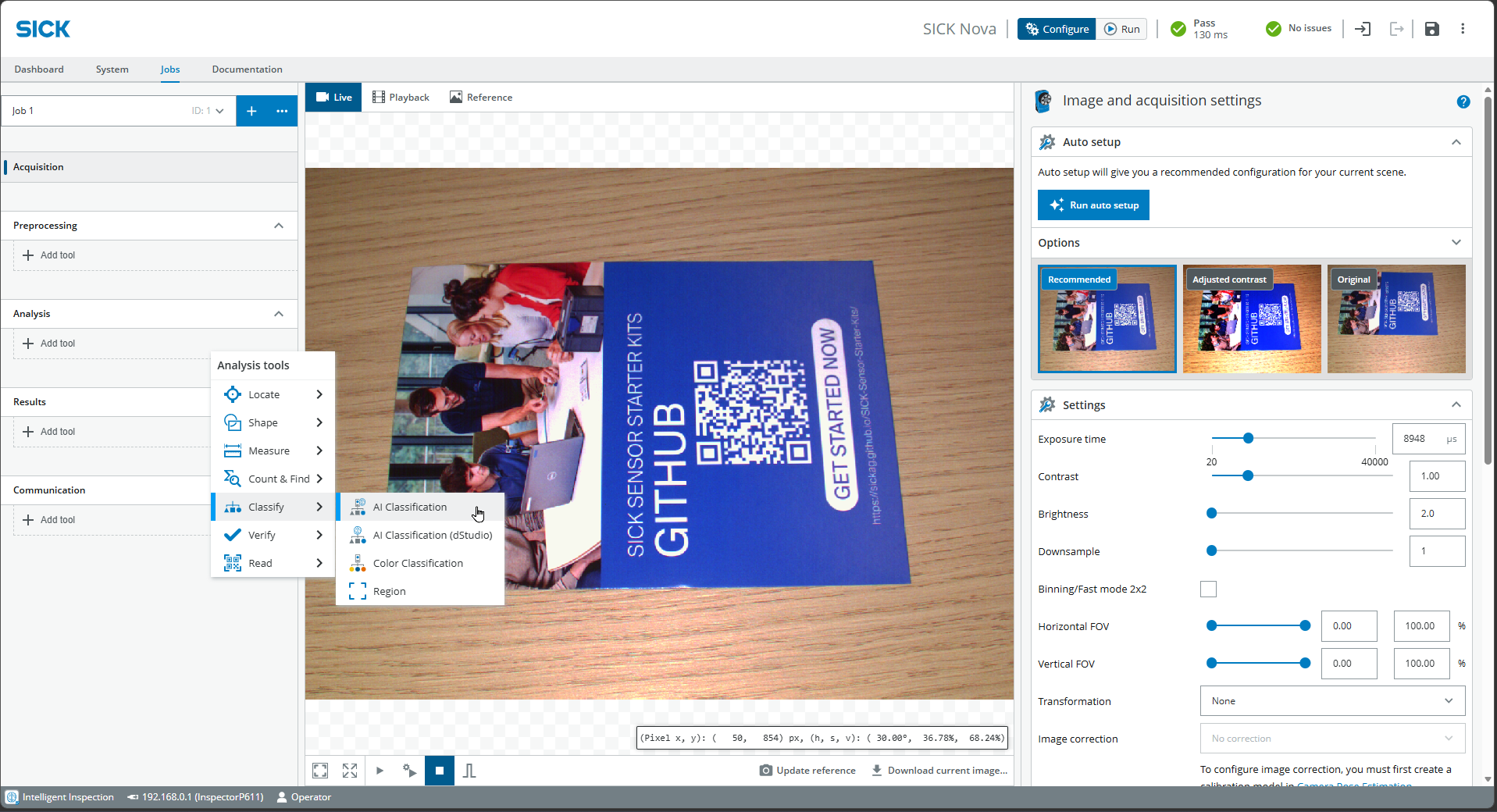Open help for image acquisition settings
Image resolution: width=1497 pixels, height=812 pixels.
tap(1463, 101)
